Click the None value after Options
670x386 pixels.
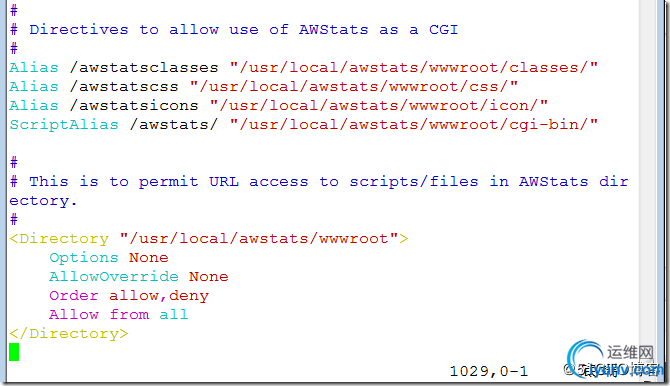[x=149, y=258]
